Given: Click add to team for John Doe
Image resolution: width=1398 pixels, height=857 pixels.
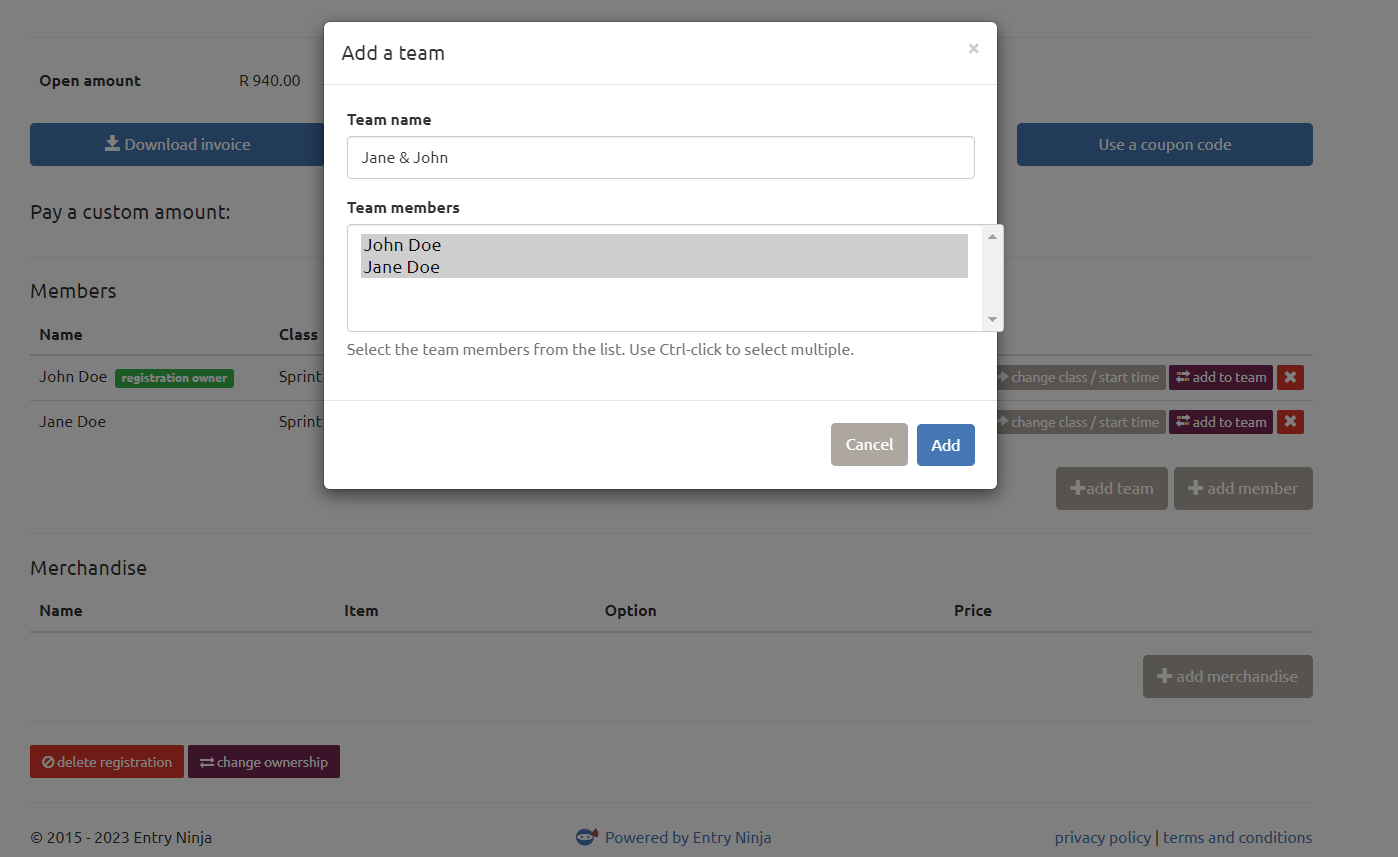Looking at the screenshot, I should click(1220, 377).
